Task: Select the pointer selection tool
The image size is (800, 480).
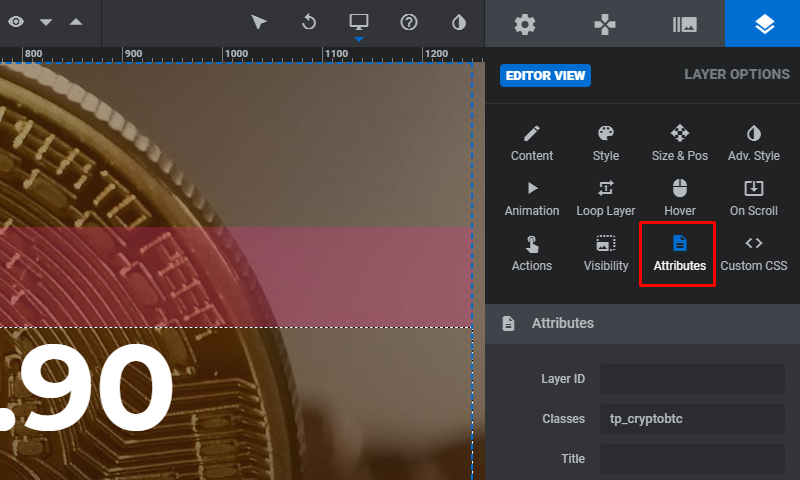Action: 259,22
